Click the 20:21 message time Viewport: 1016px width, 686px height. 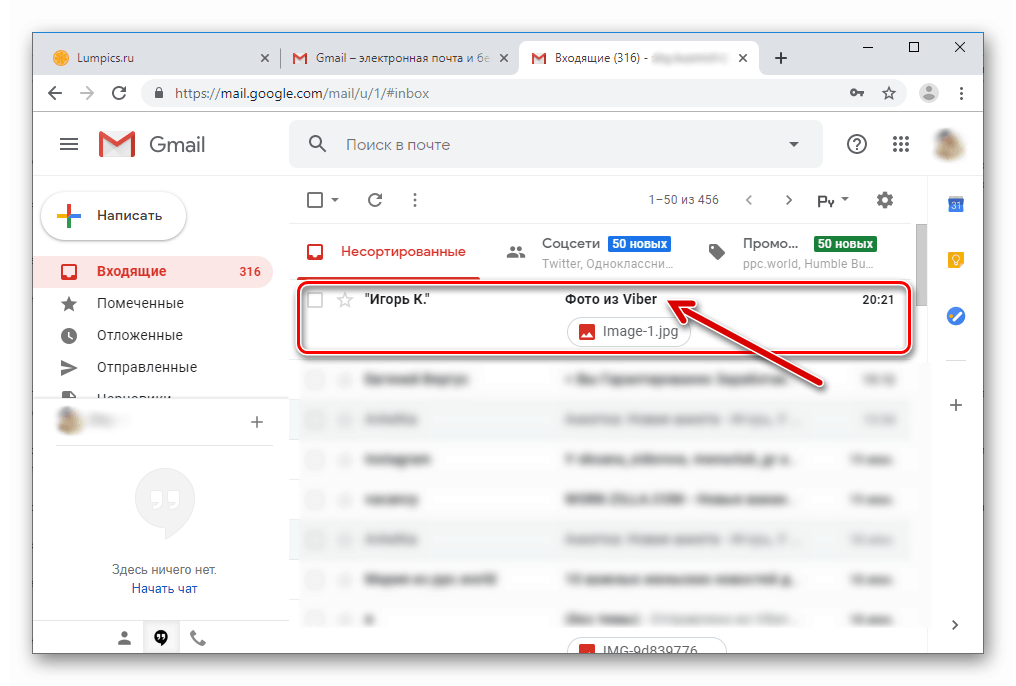coord(878,299)
